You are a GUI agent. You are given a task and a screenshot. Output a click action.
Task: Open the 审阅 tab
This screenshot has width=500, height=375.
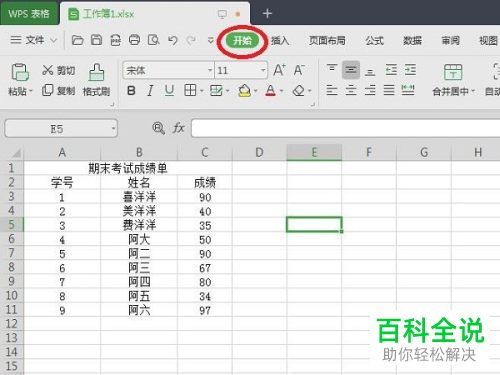[x=451, y=41]
